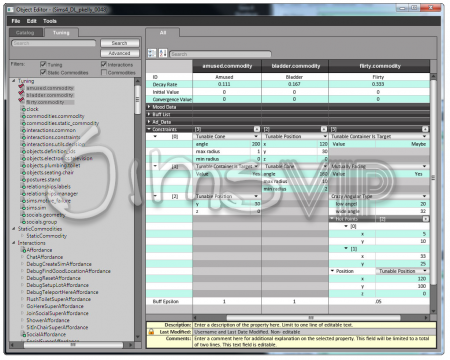Click Decay Rate value 0.111
Screen dimensions: 450x360
(x=224, y=84)
